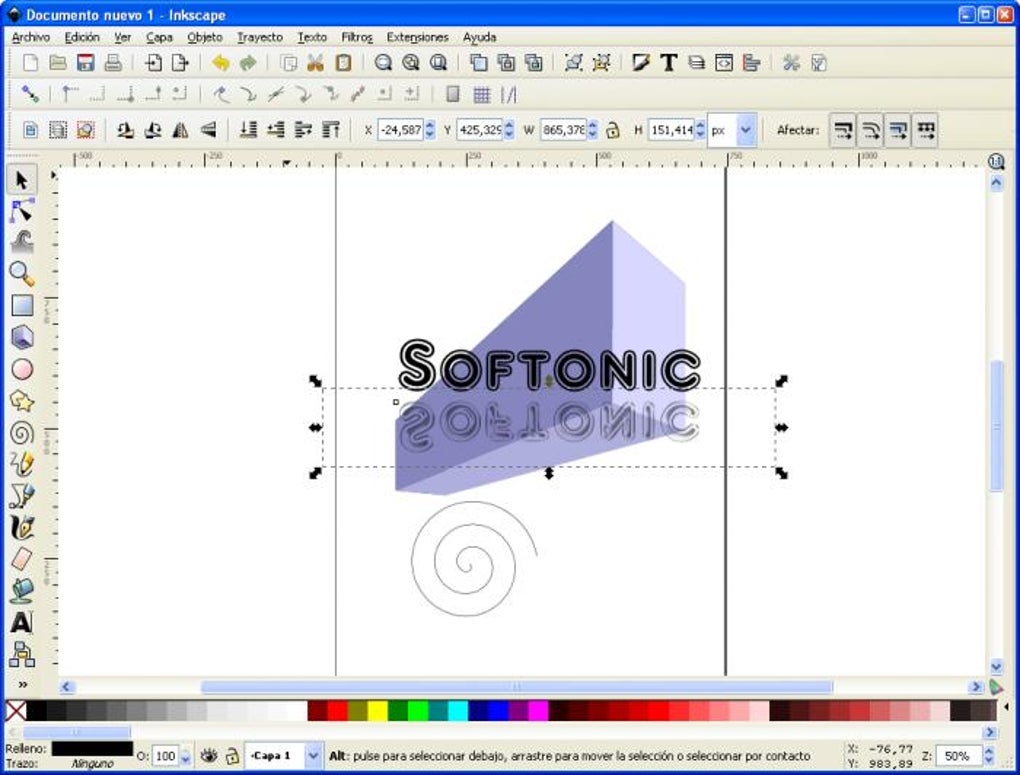This screenshot has height=775, width=1020.
Task: Click the Print icon
Action: pos(113,62)
